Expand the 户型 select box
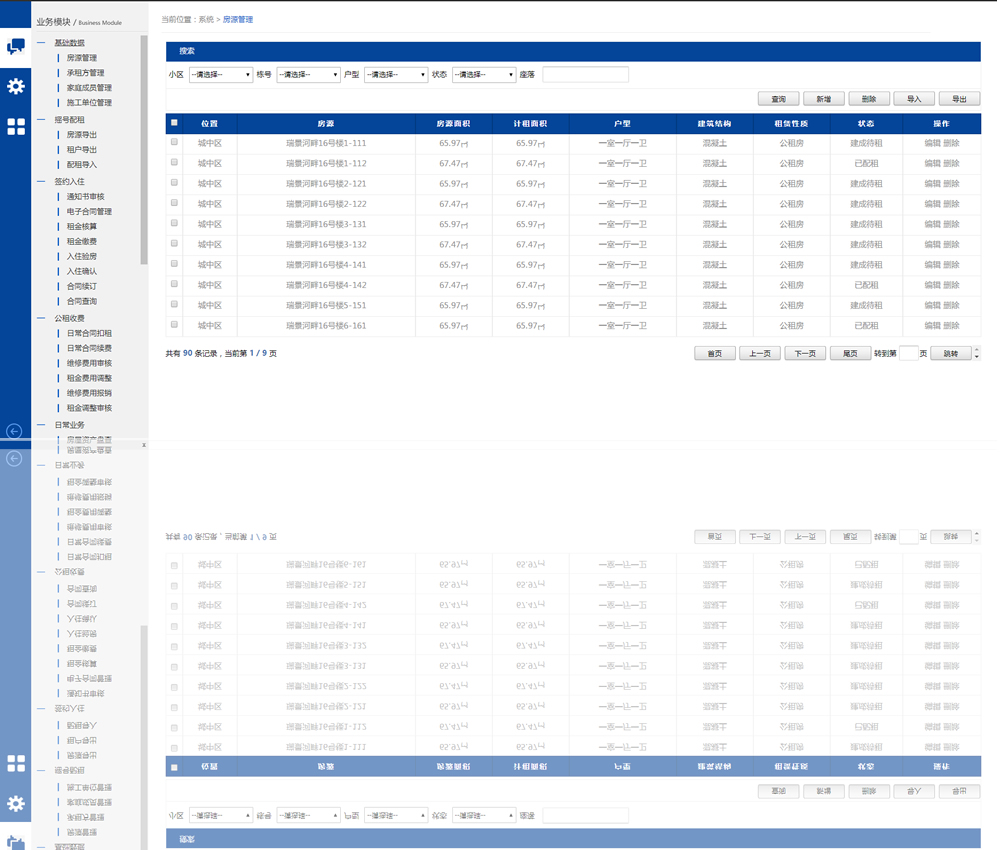Image resolution: width=1000 pixels, height=850 pixels. point(395,75)
